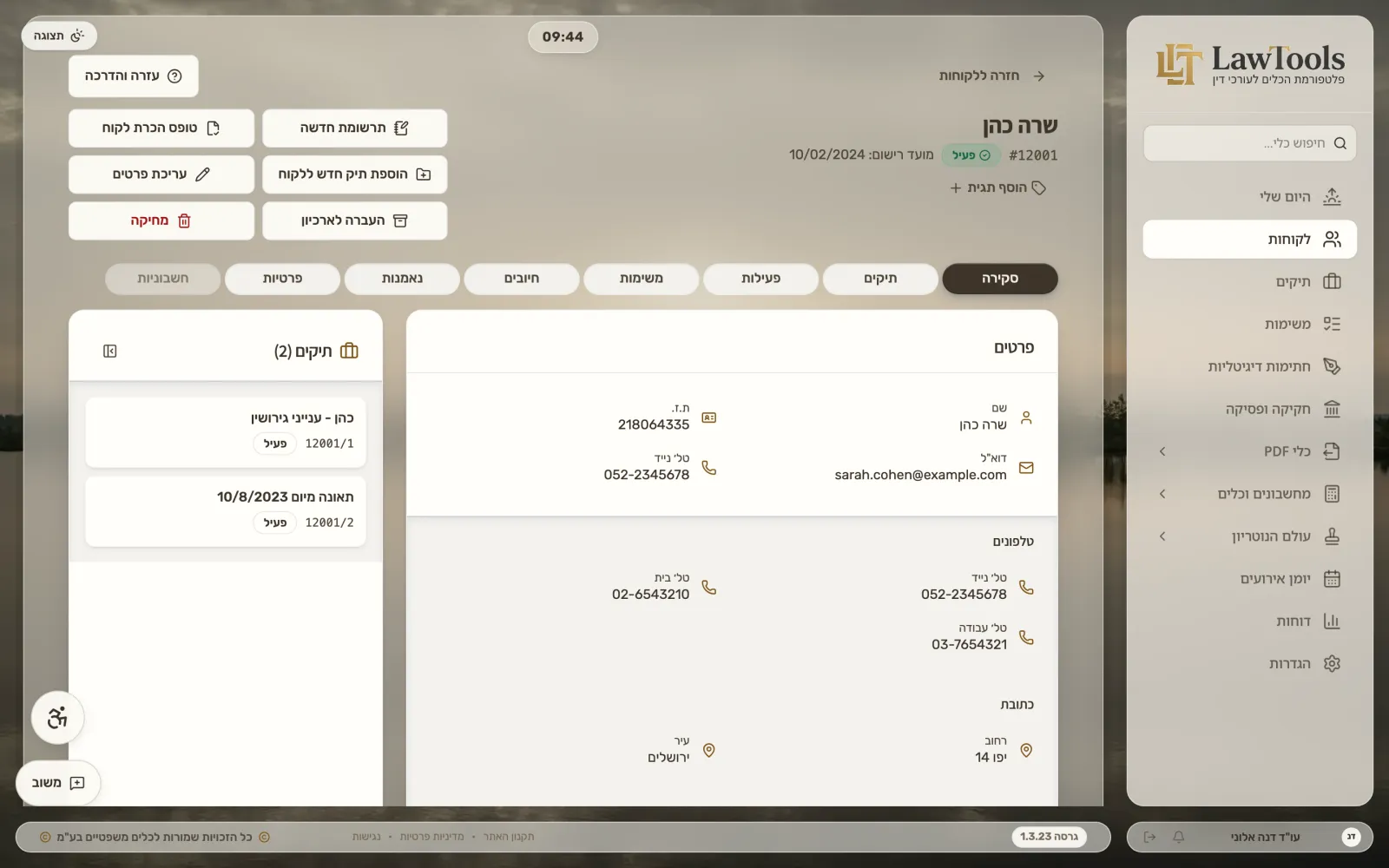Click the phone icon next to טל' בית
The image size is (1389, 868).
pyautogui.click(x=709, y=587)
